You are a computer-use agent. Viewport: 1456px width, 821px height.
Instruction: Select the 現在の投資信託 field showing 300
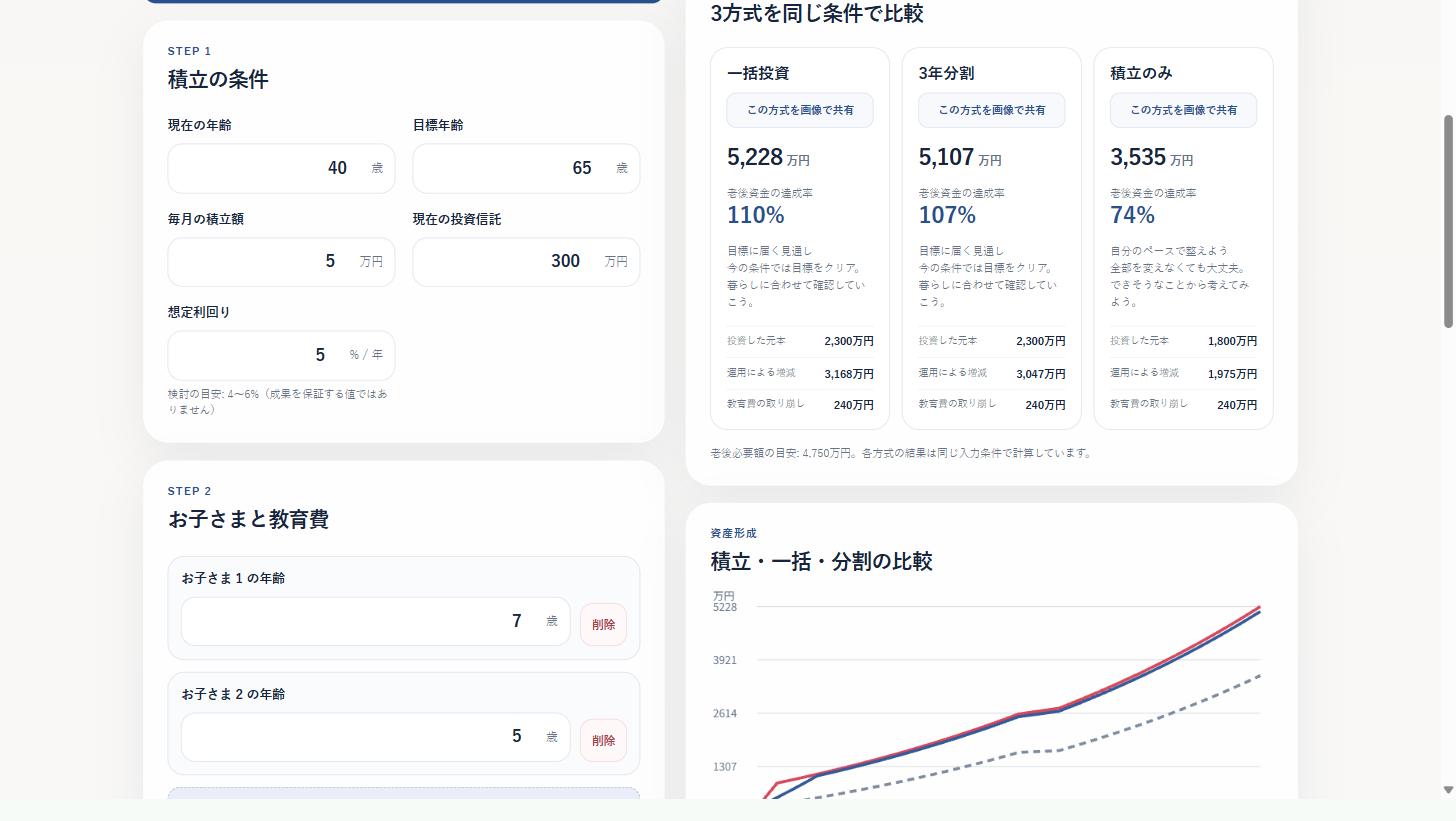(526, 262)
